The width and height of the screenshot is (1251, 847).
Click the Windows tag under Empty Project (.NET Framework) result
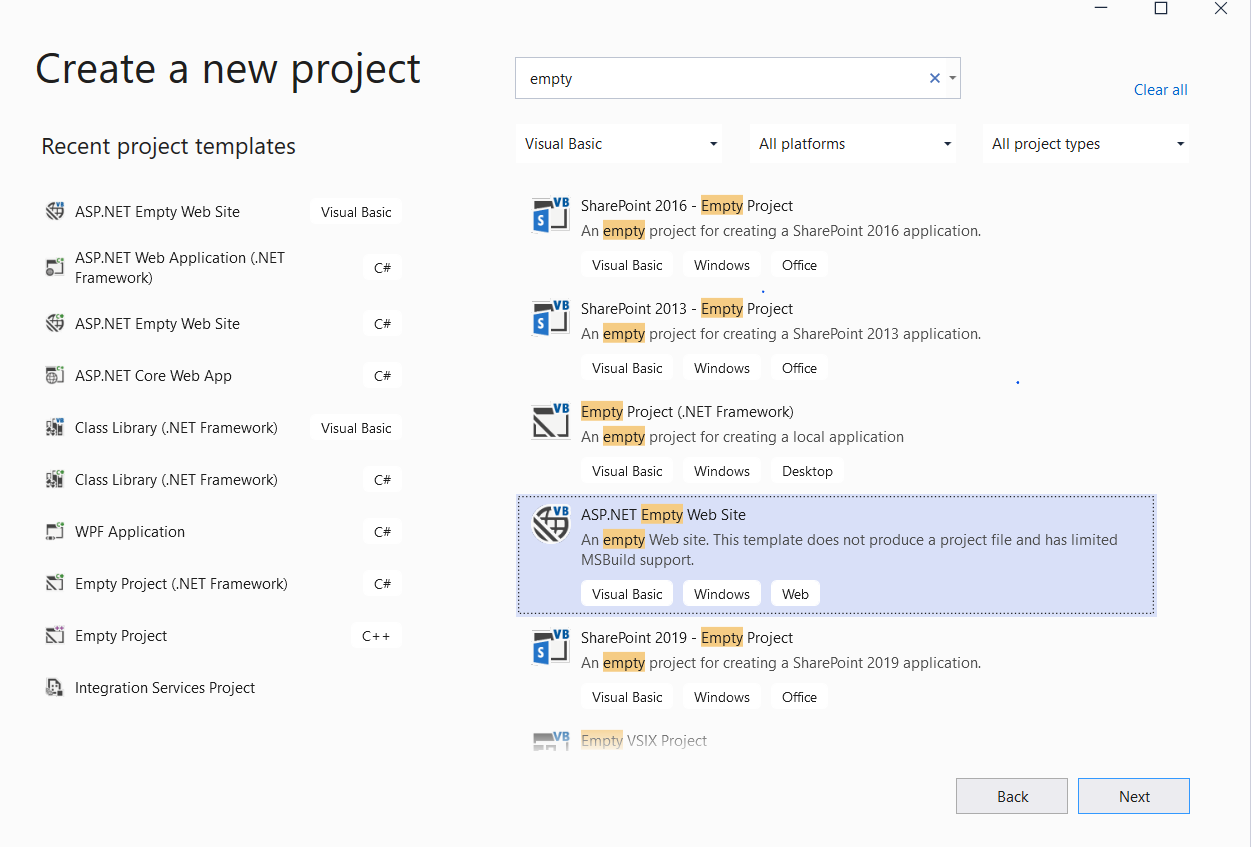[x=722, y=471]
